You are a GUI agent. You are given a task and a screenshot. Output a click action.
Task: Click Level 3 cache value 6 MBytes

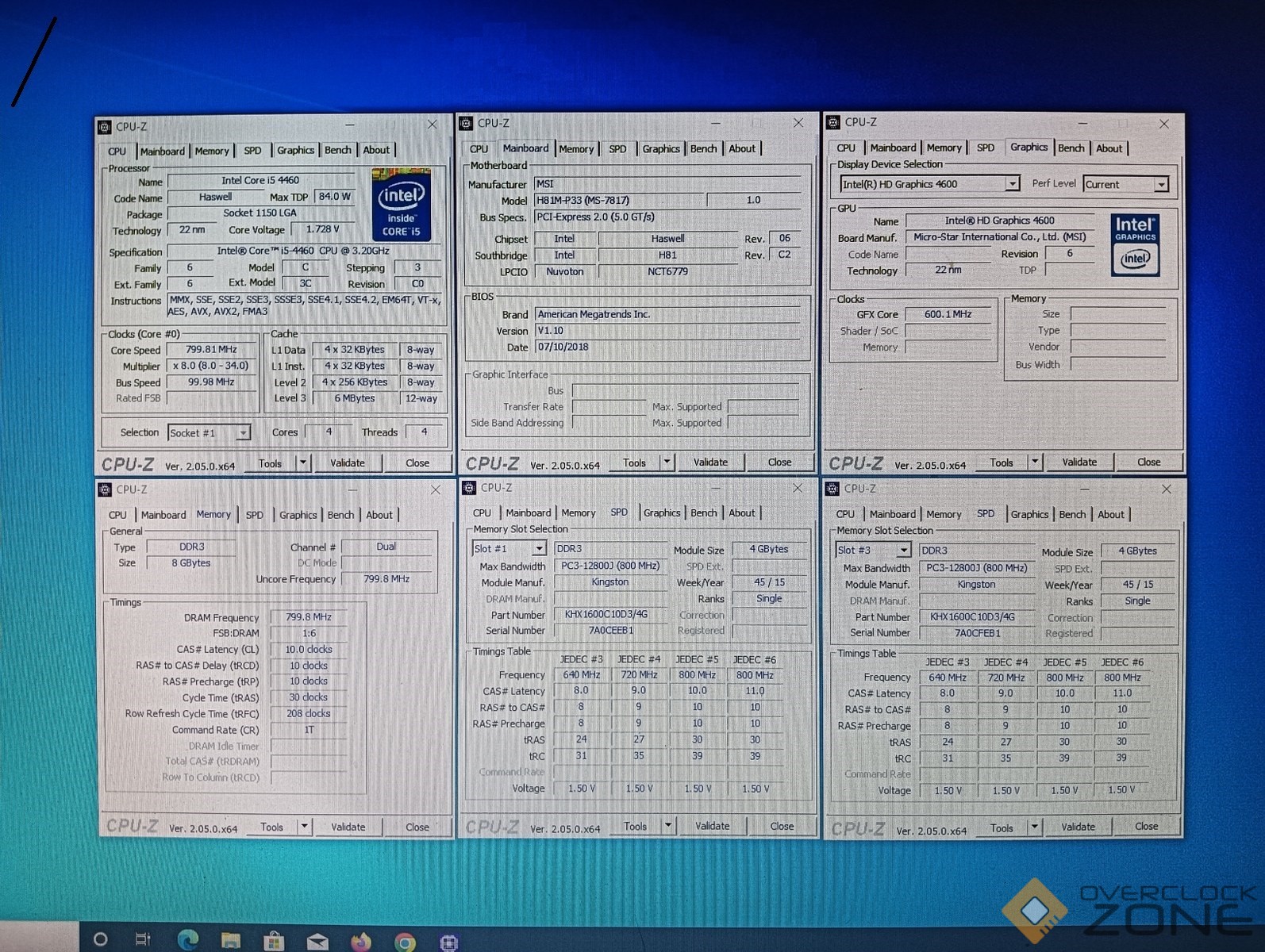tap(354, 398)
